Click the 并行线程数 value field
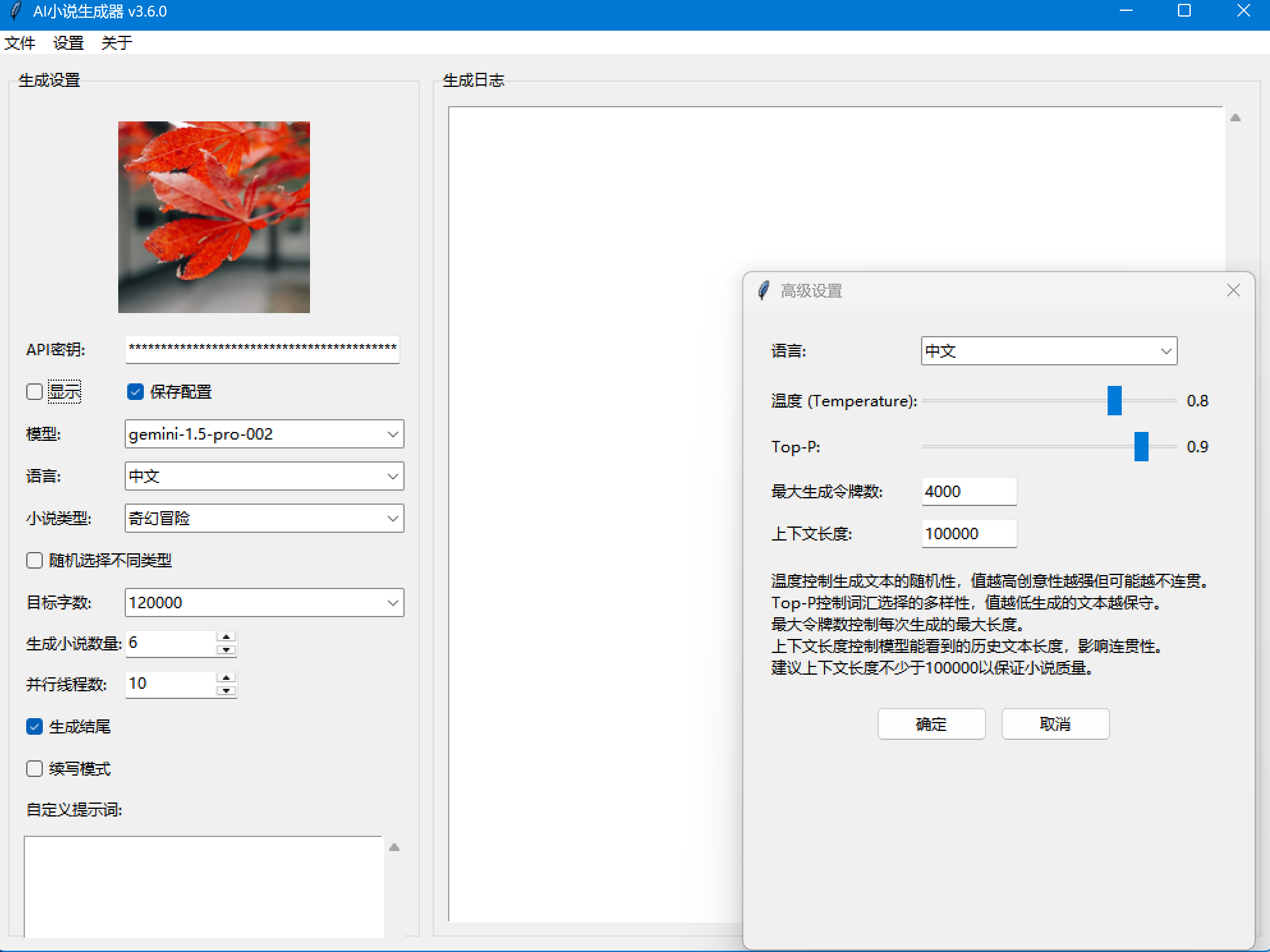Screen dimensions: 1270x952 (x=171, y=684)
